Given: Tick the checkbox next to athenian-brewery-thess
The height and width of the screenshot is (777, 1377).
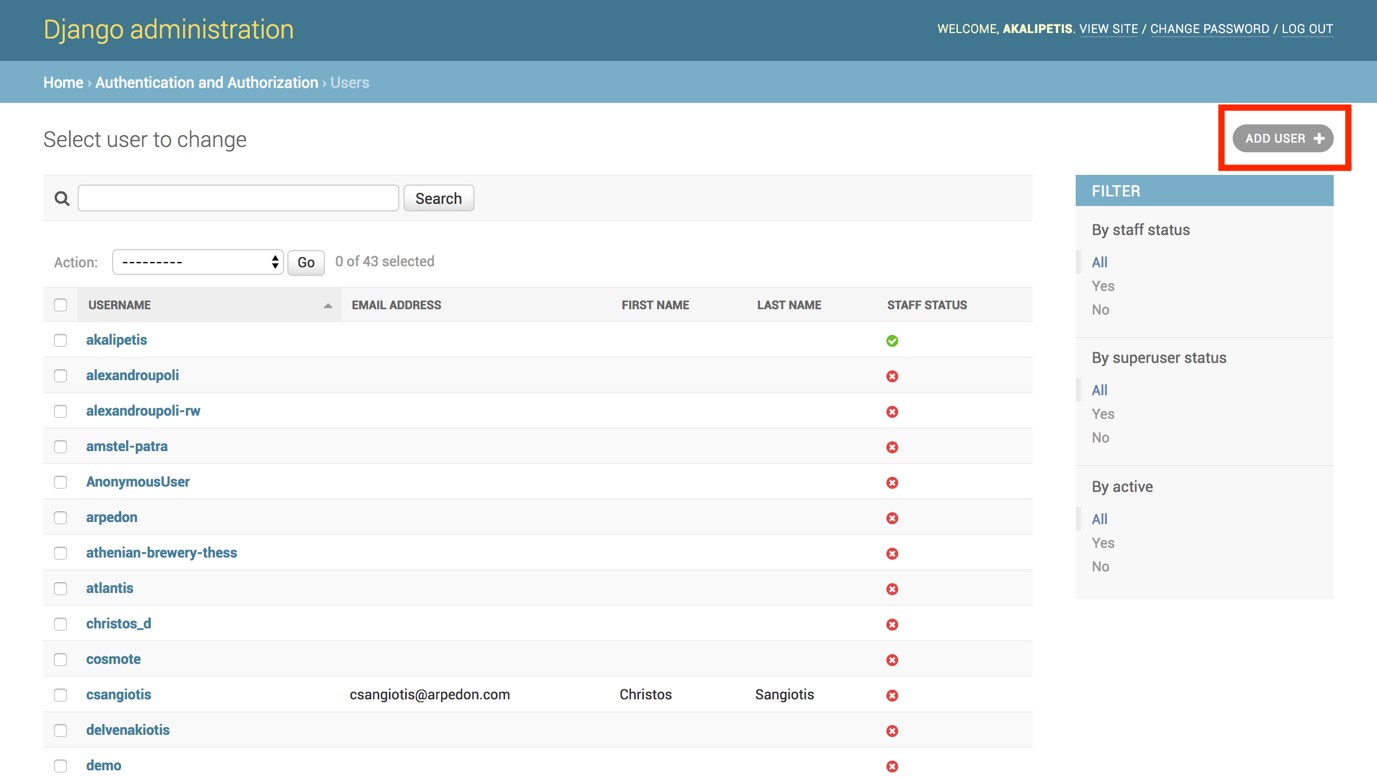Looking at the screenshot, I should click(61, 553).
